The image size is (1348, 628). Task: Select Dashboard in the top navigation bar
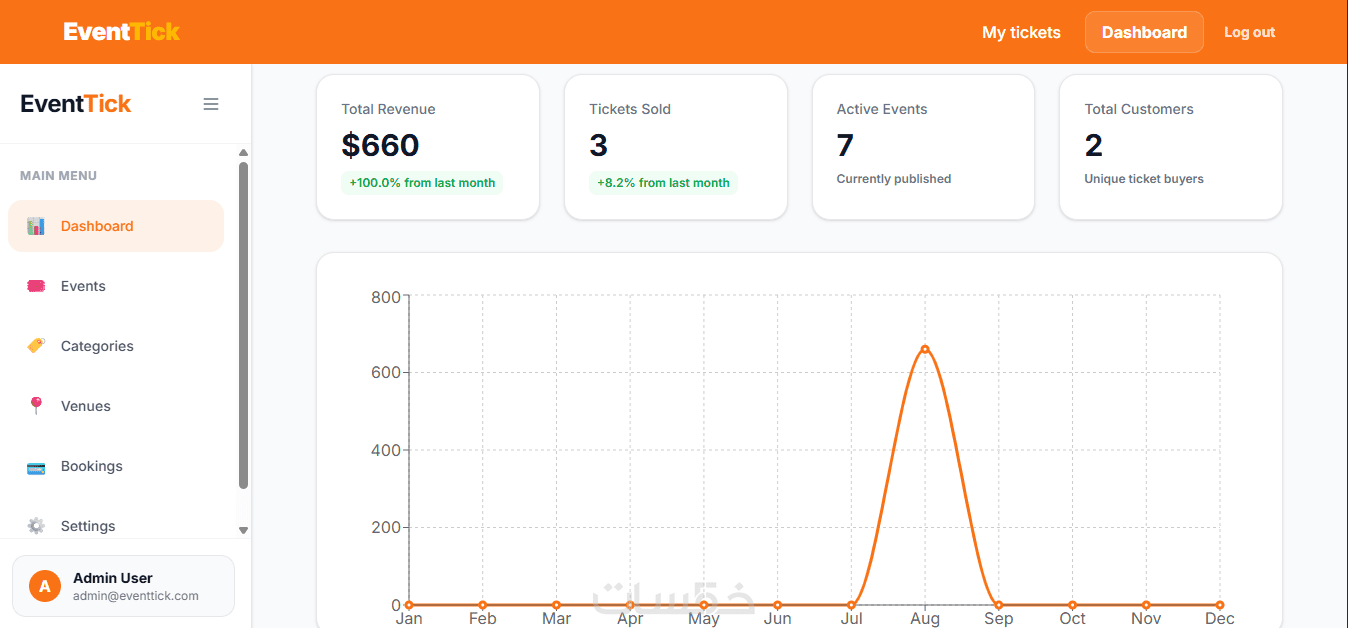click(x=1144, y=32)
